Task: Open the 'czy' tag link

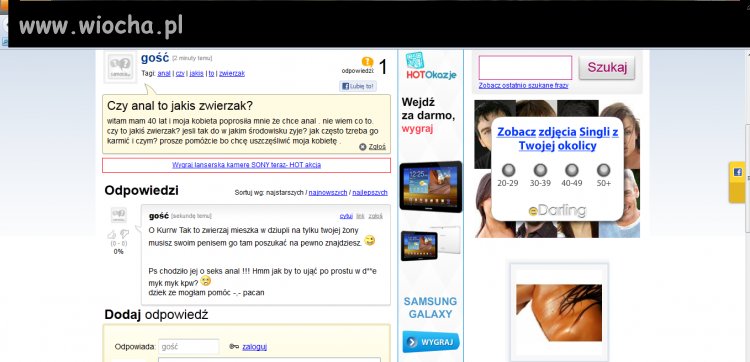Action: [x=180, y=74]
